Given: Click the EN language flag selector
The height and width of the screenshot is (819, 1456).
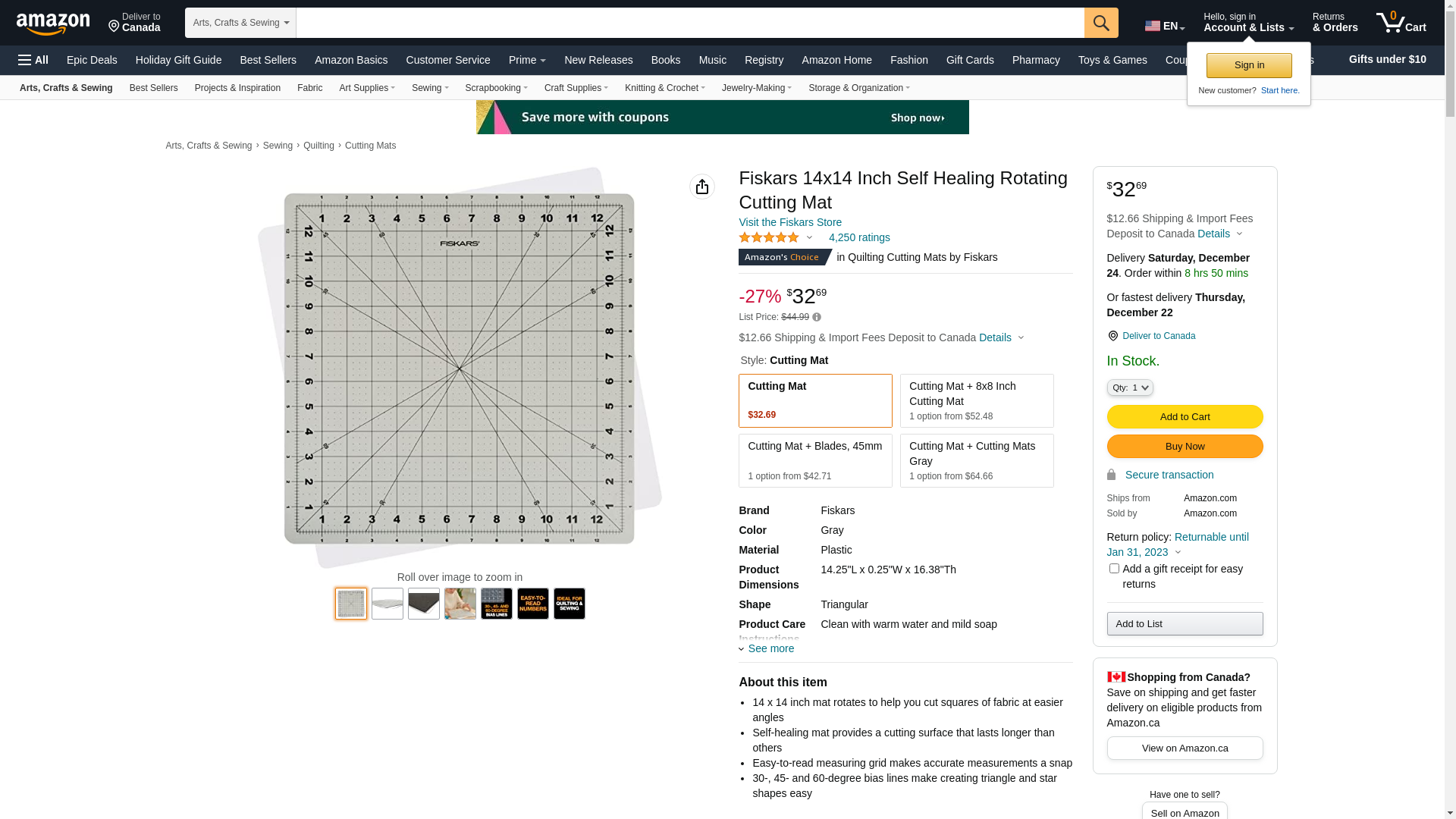Looking at the screenshot, I should coord(1164,26).
